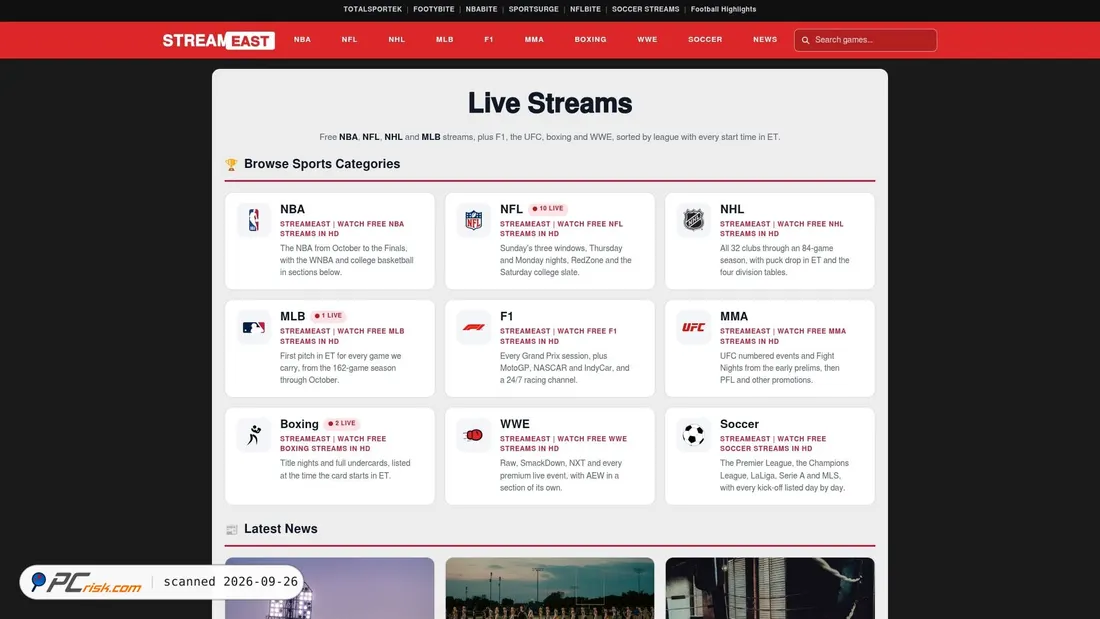Click the Soccer card title
Image resolution: width=1100 pixels, height=619 pixels.
click(x=739, y=424)
